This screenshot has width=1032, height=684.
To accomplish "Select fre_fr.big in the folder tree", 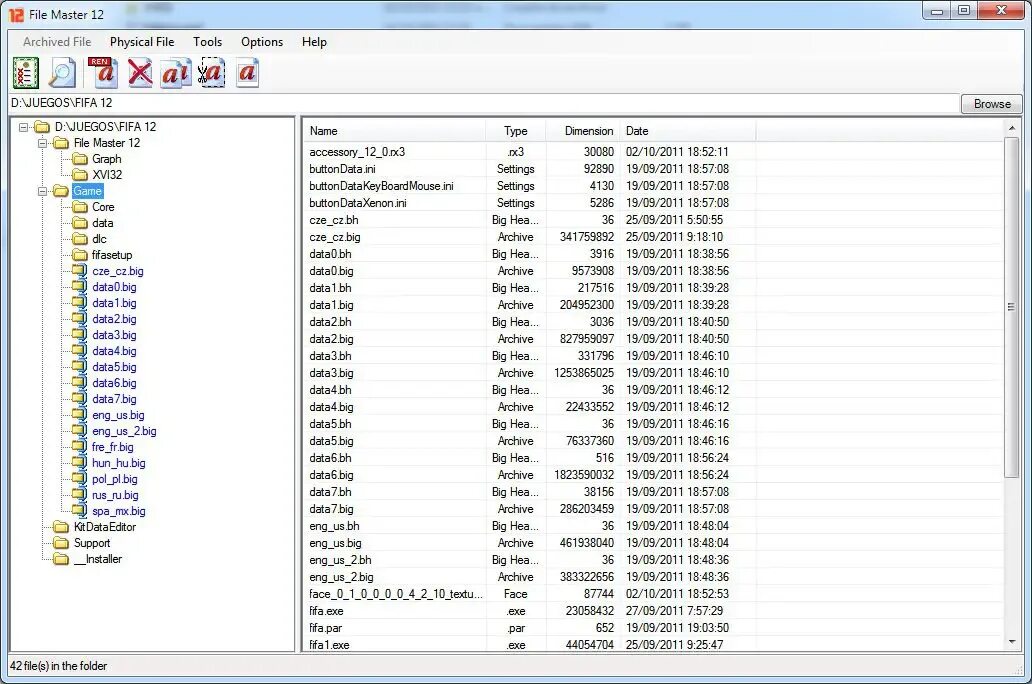I will (113, 446).
